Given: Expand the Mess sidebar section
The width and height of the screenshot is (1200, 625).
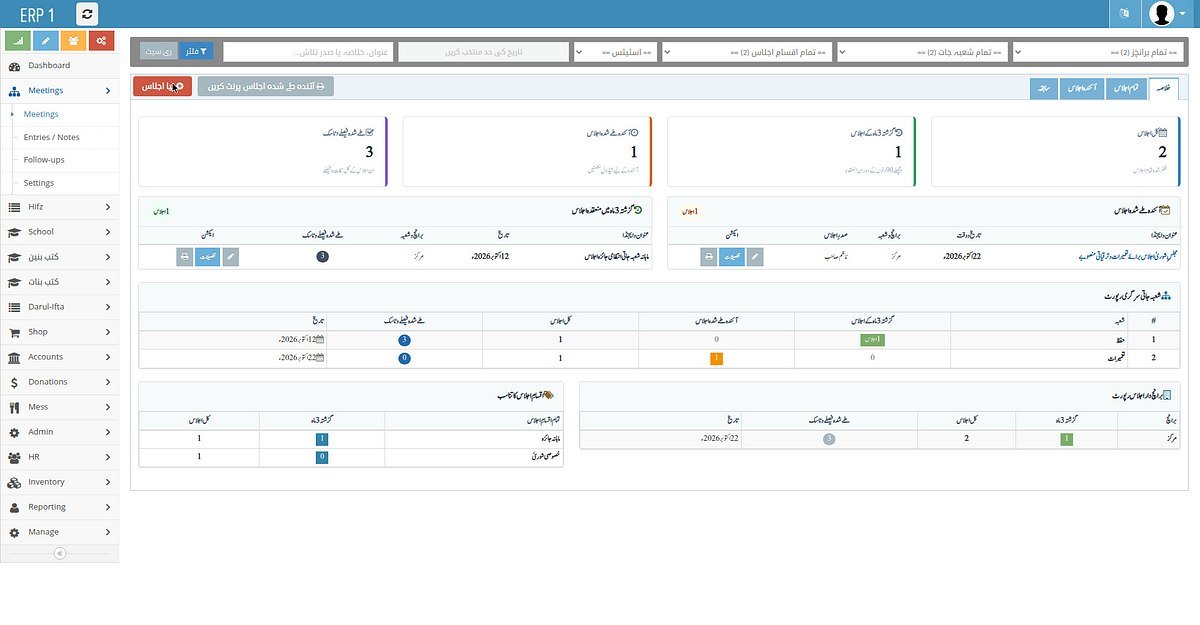Looking at the screenshot, I should pyautogui.click(x=59, y=407).
